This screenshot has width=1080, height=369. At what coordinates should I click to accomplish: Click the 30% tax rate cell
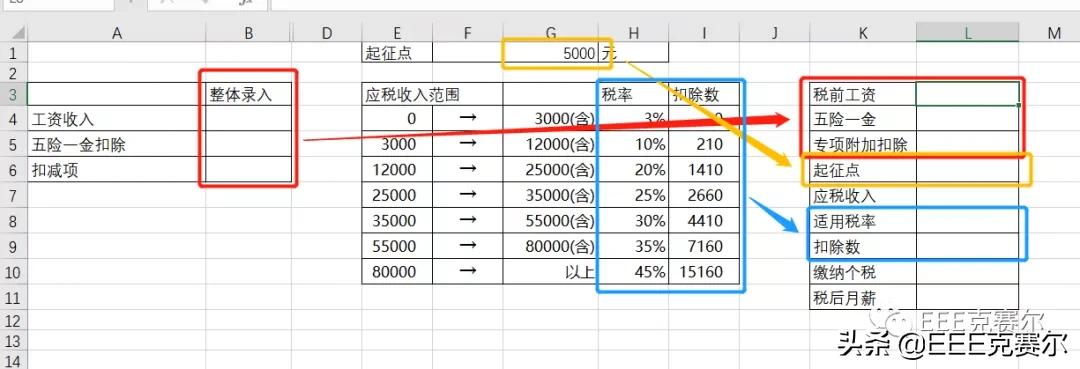[633, 221]
